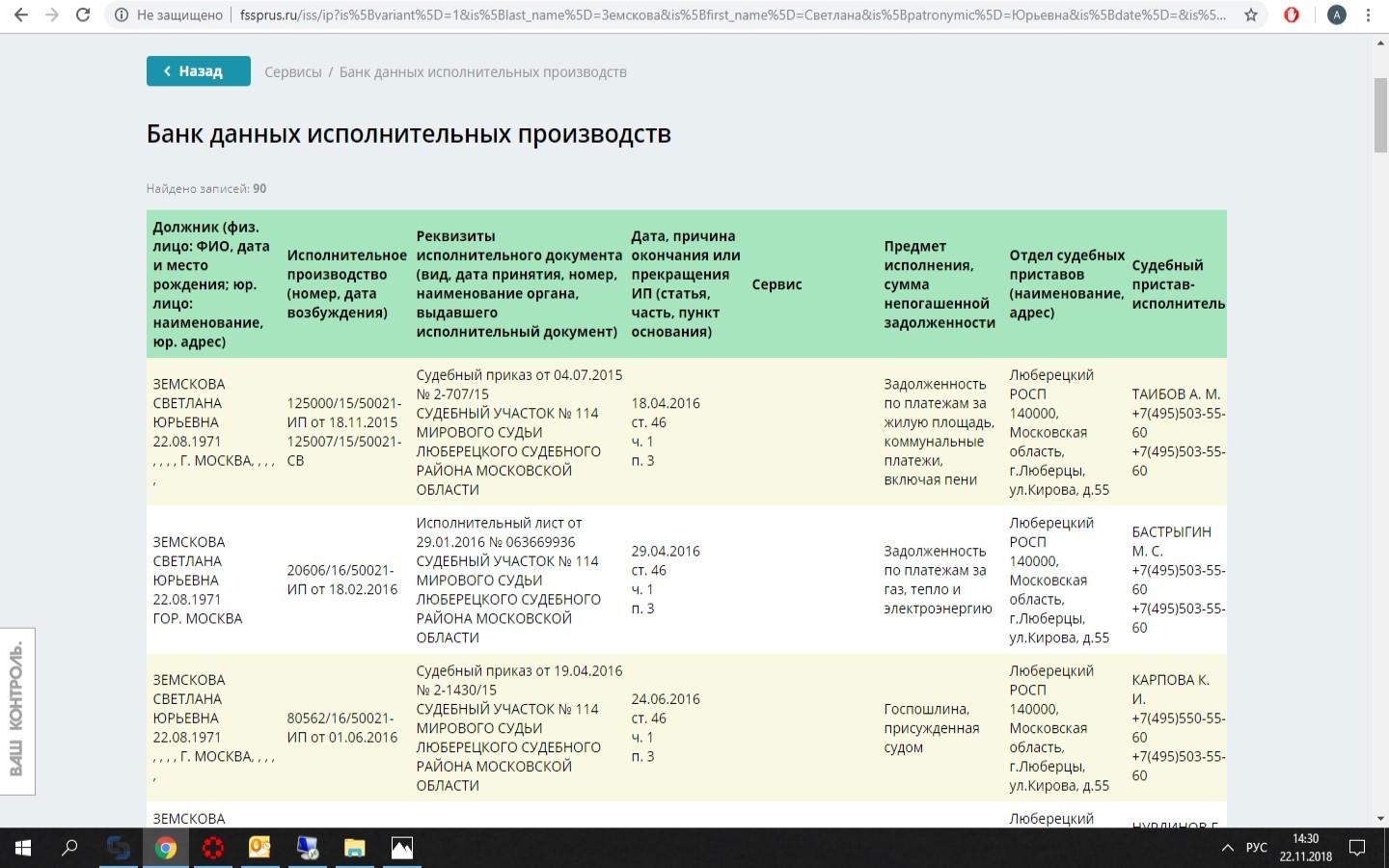The width and height of the screenshot is (1389, 868).
Task: Open the Chrome icon in the taskbar
Action: (166, 848)
